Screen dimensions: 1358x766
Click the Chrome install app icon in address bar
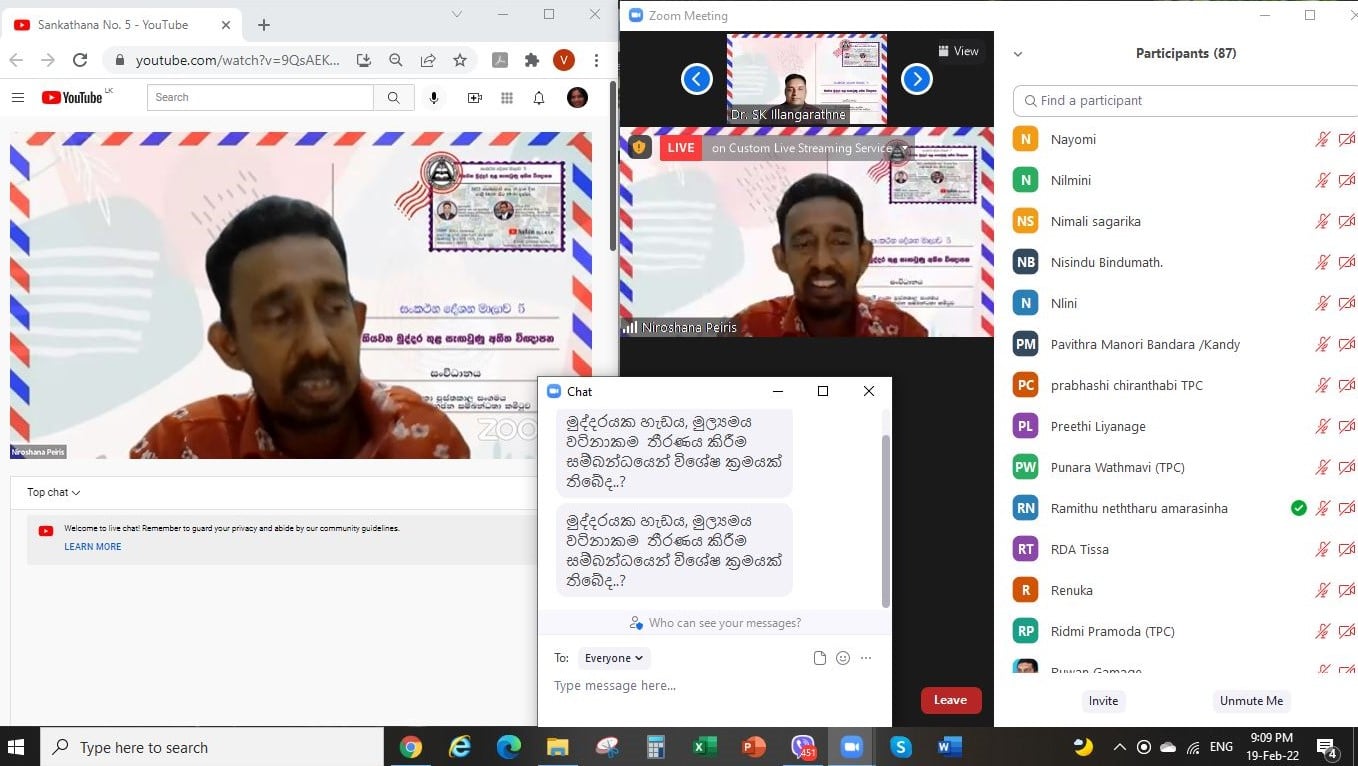[364, 60]
